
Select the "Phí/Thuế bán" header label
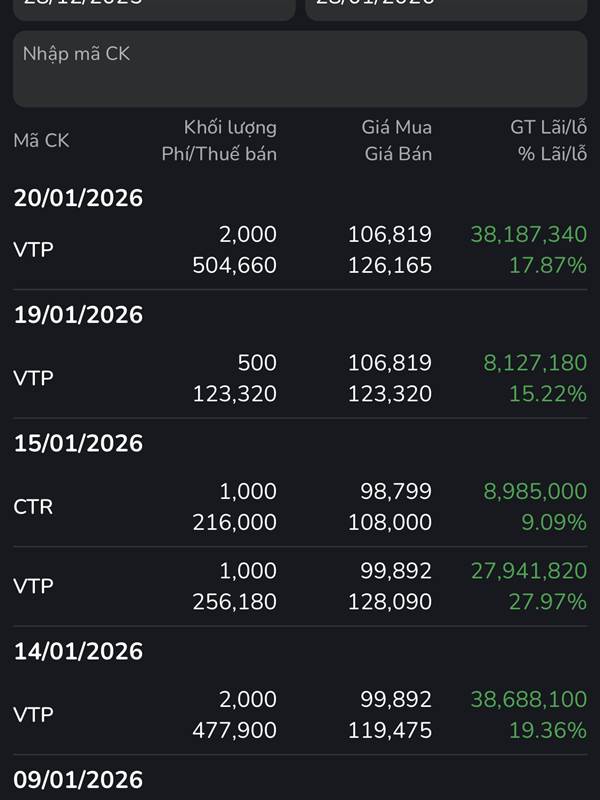(x=219, y=154)
